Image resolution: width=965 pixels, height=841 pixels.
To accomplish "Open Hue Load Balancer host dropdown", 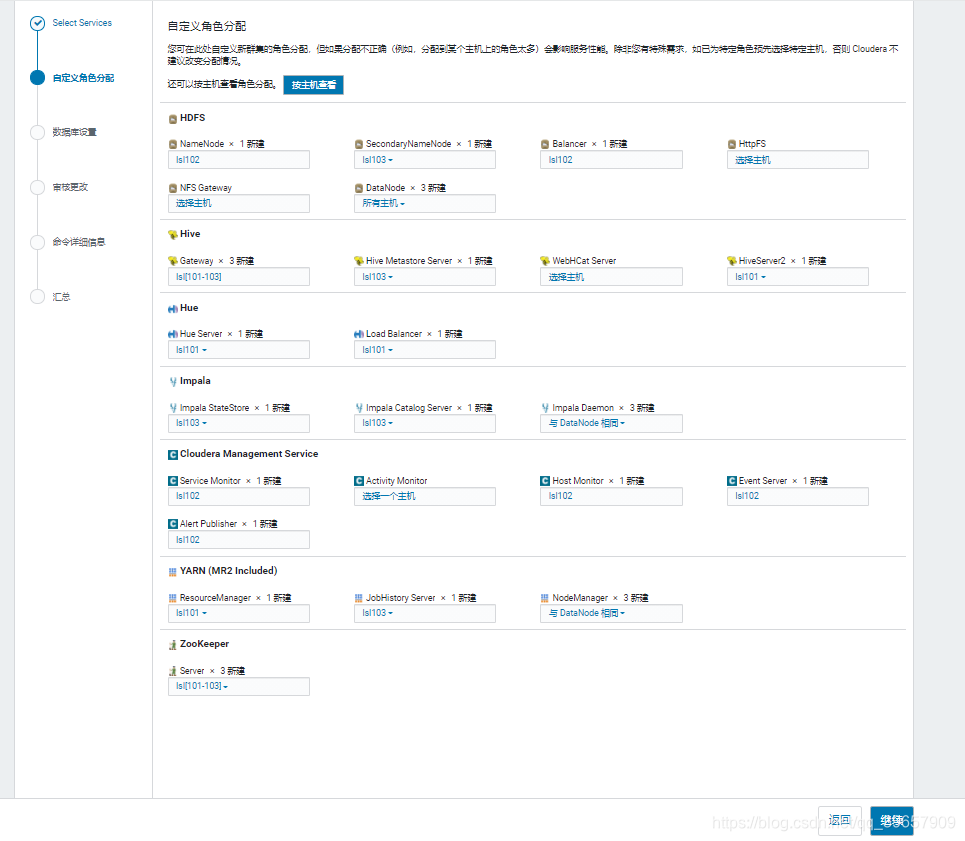I will click(x=425, y=350).
